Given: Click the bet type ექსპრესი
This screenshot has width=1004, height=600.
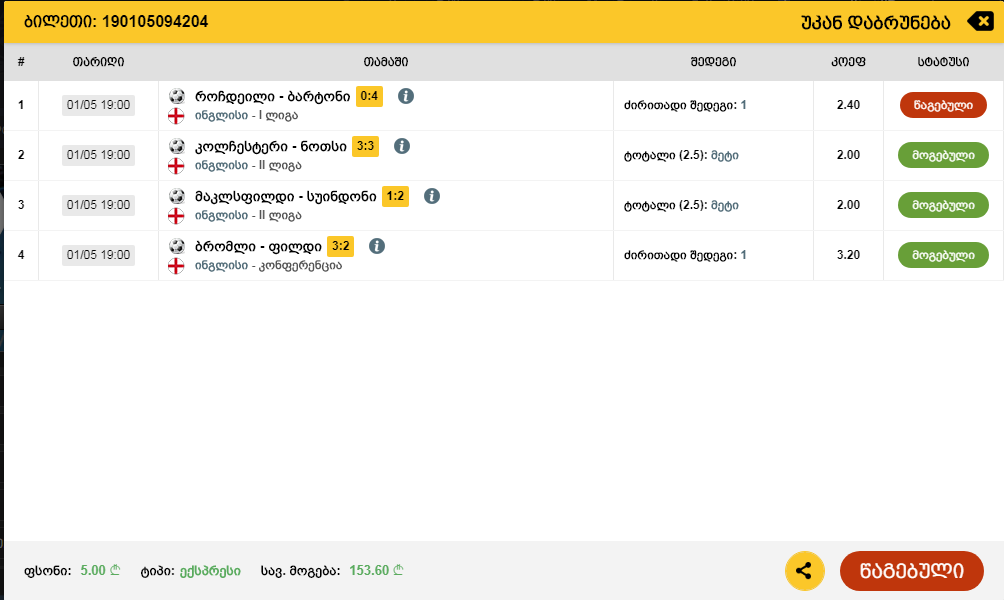Looking at the screenshot, I should (x=210, y=571).
